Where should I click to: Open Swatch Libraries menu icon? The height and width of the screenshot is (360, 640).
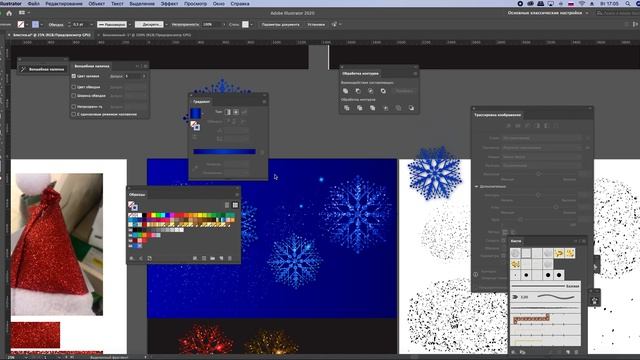click(131, 258)
